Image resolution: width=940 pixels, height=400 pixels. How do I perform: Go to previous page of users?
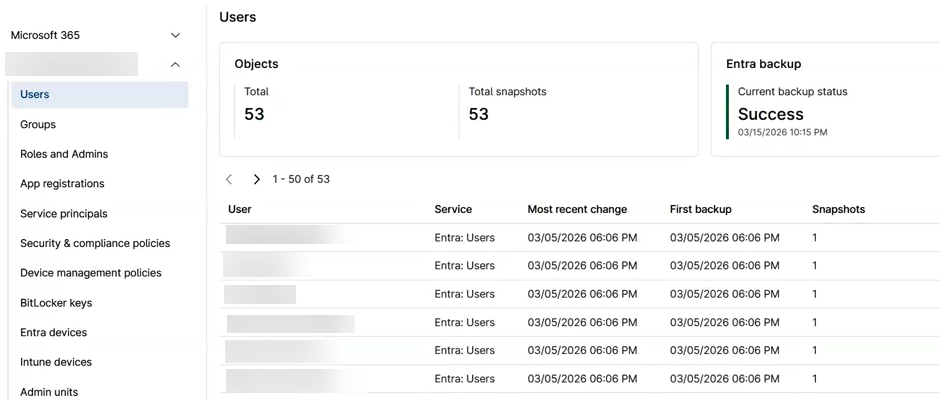pyautogui.click(x=229, y=179)
